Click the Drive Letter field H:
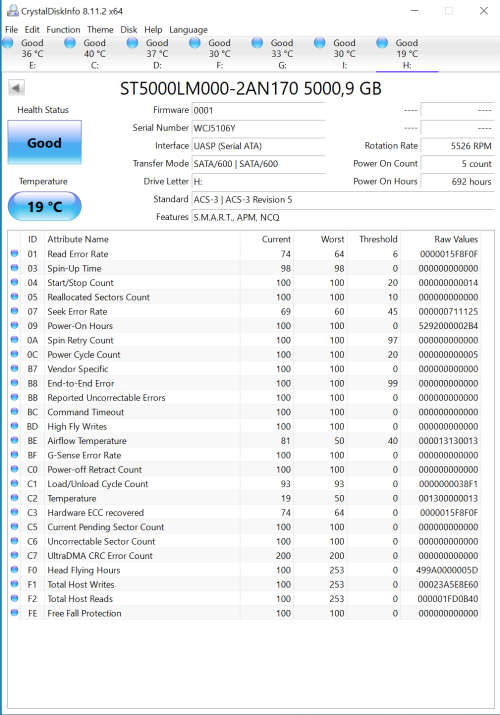 coord(258,181)
